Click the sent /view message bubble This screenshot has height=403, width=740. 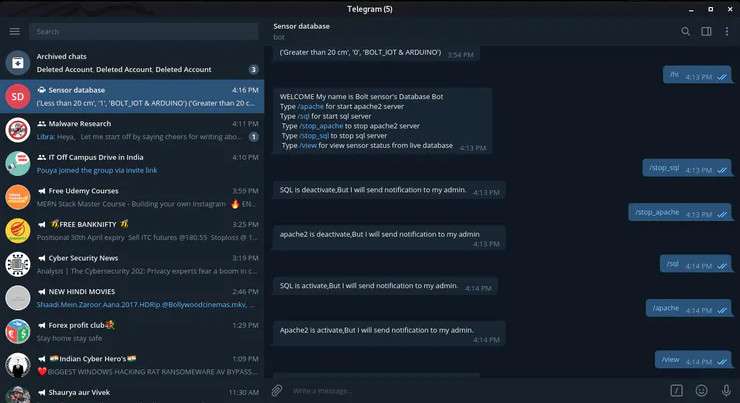693,360
